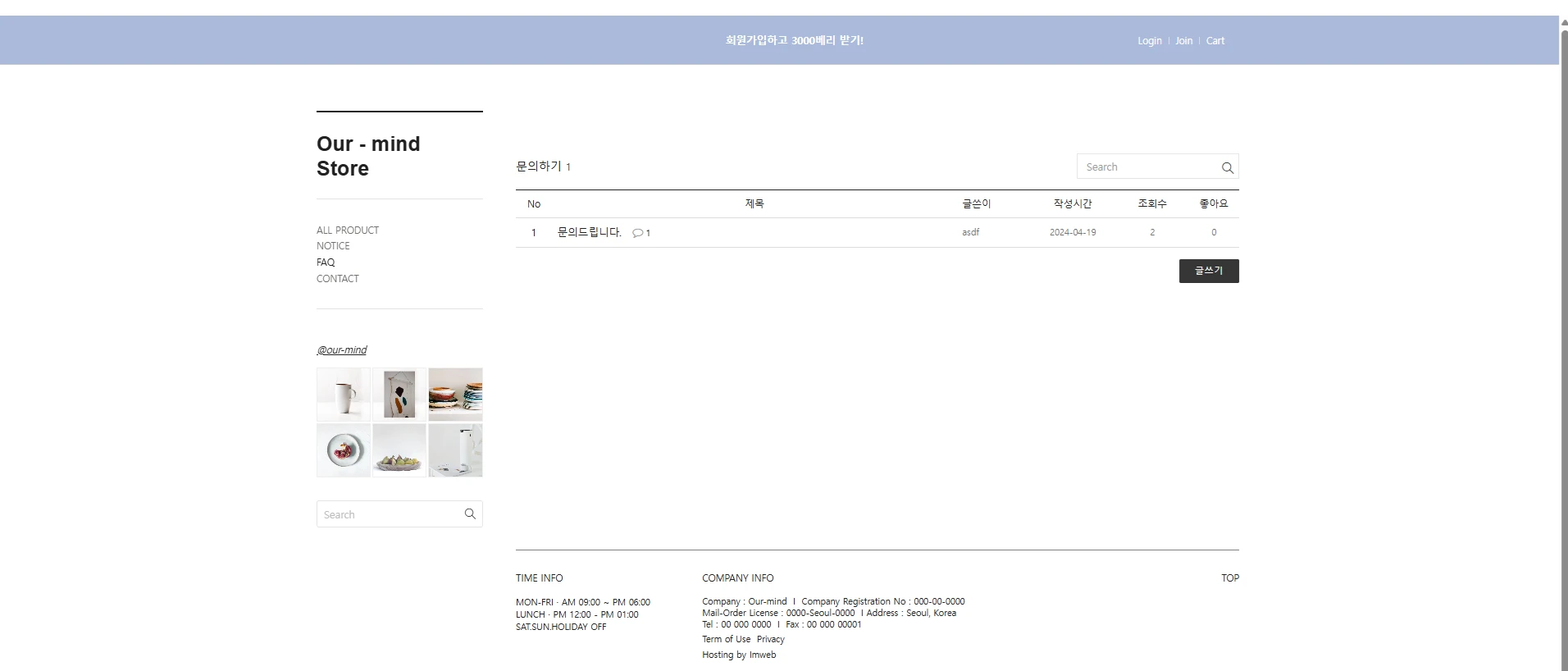
Task: Open the figs on tray thumbnail
Action: (x=399, y=450)
